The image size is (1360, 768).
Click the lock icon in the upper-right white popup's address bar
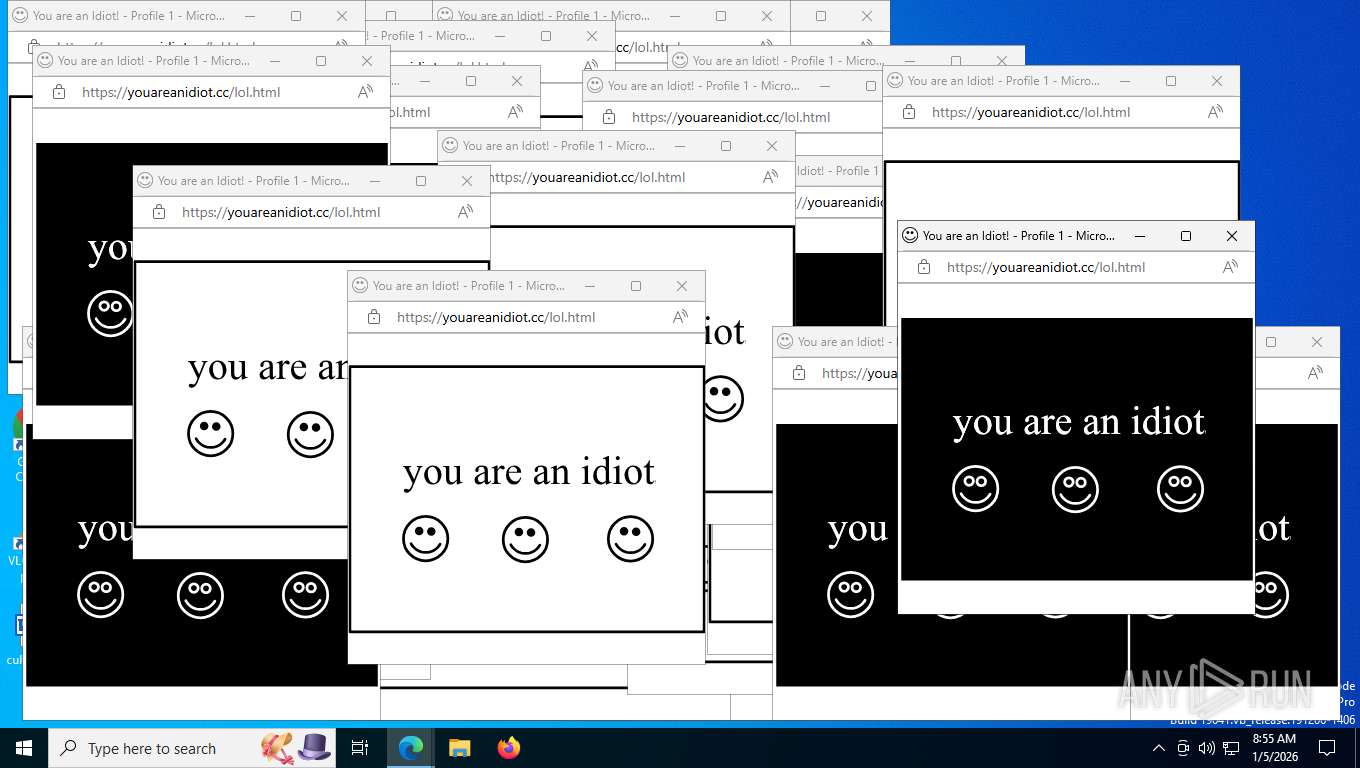coord(909,112)
